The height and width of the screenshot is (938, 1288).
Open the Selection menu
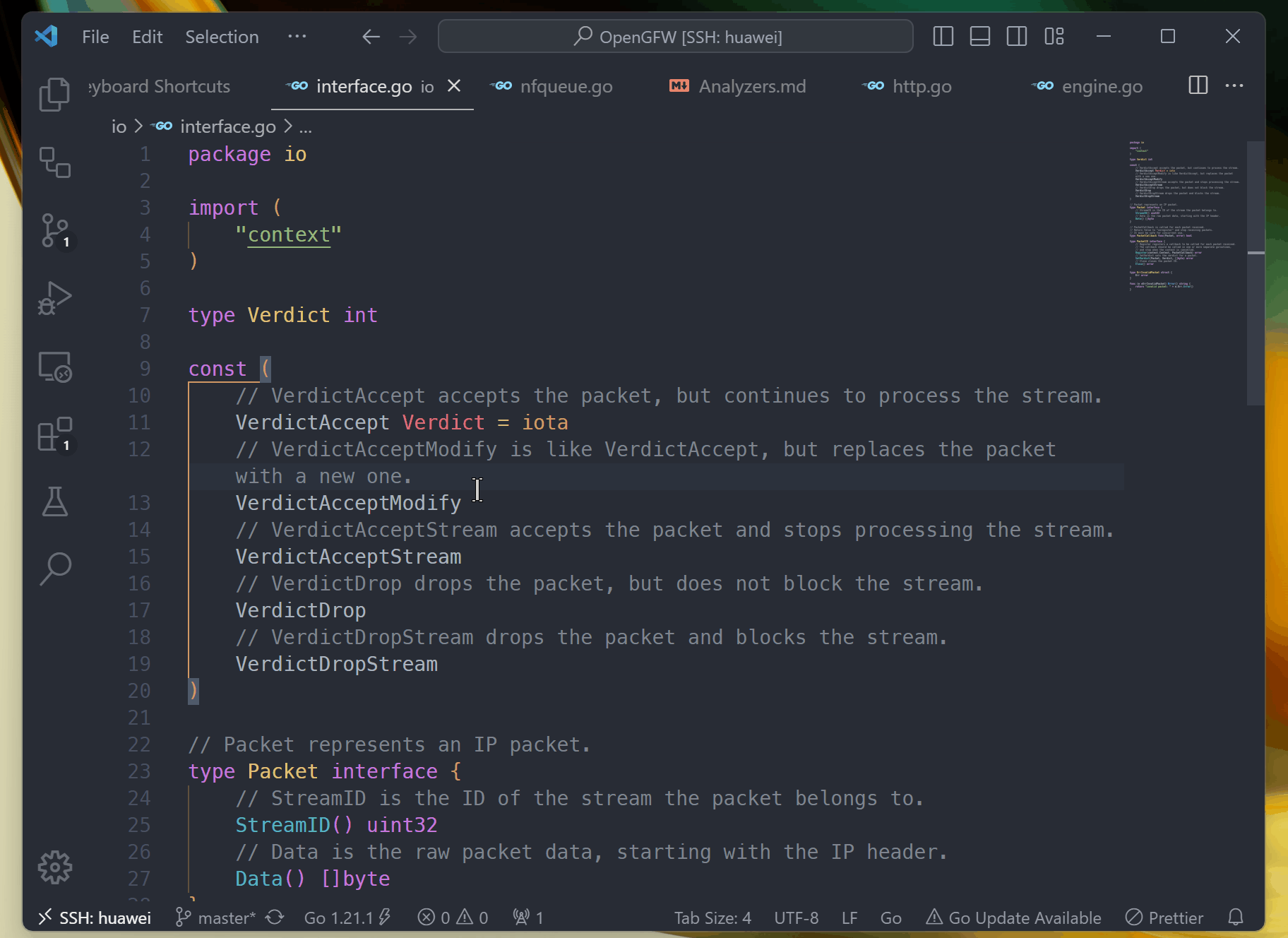pos(222,37)
